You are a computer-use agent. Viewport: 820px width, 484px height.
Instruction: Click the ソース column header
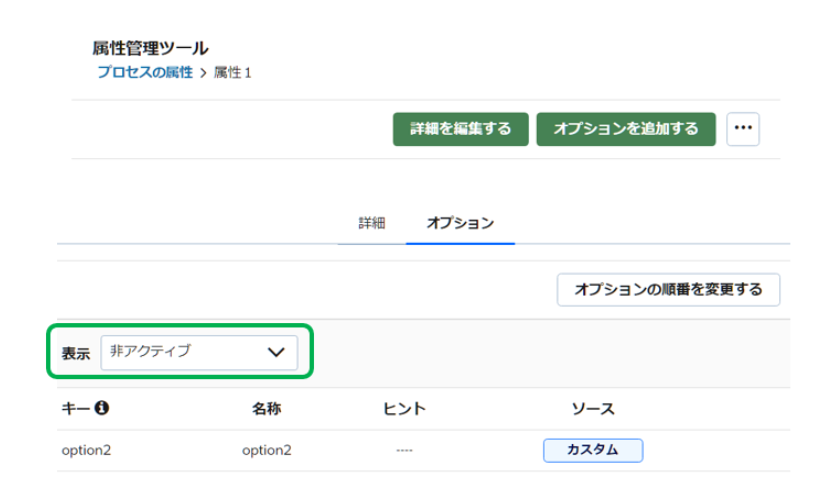[592, 409]
